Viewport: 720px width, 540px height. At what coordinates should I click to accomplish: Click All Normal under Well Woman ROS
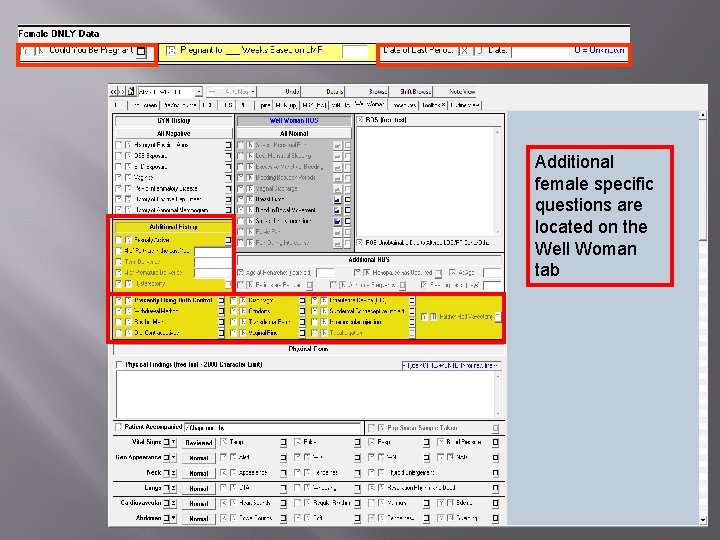pyautogui.click(x=294, y=134)
